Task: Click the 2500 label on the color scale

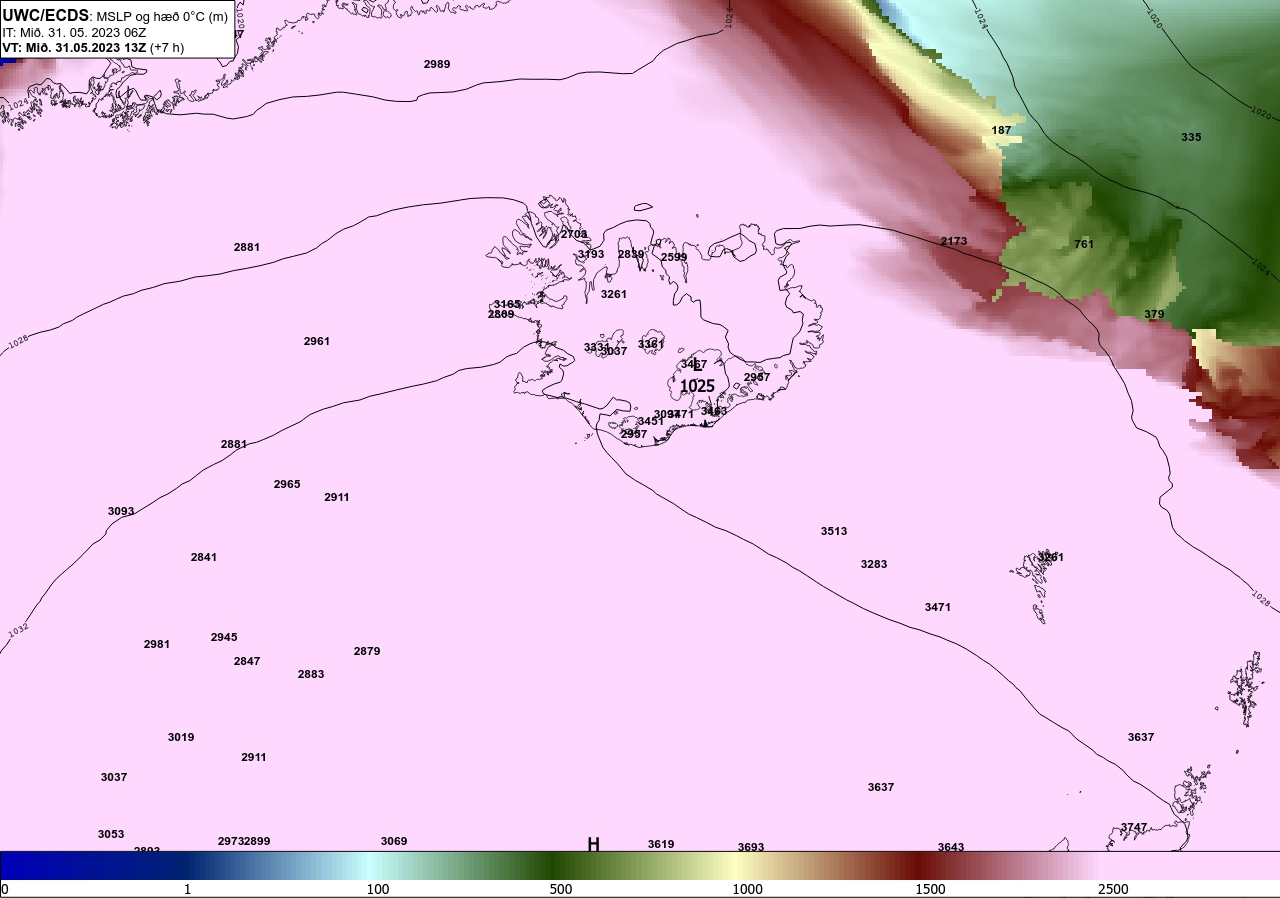Action: (1113, 889)
